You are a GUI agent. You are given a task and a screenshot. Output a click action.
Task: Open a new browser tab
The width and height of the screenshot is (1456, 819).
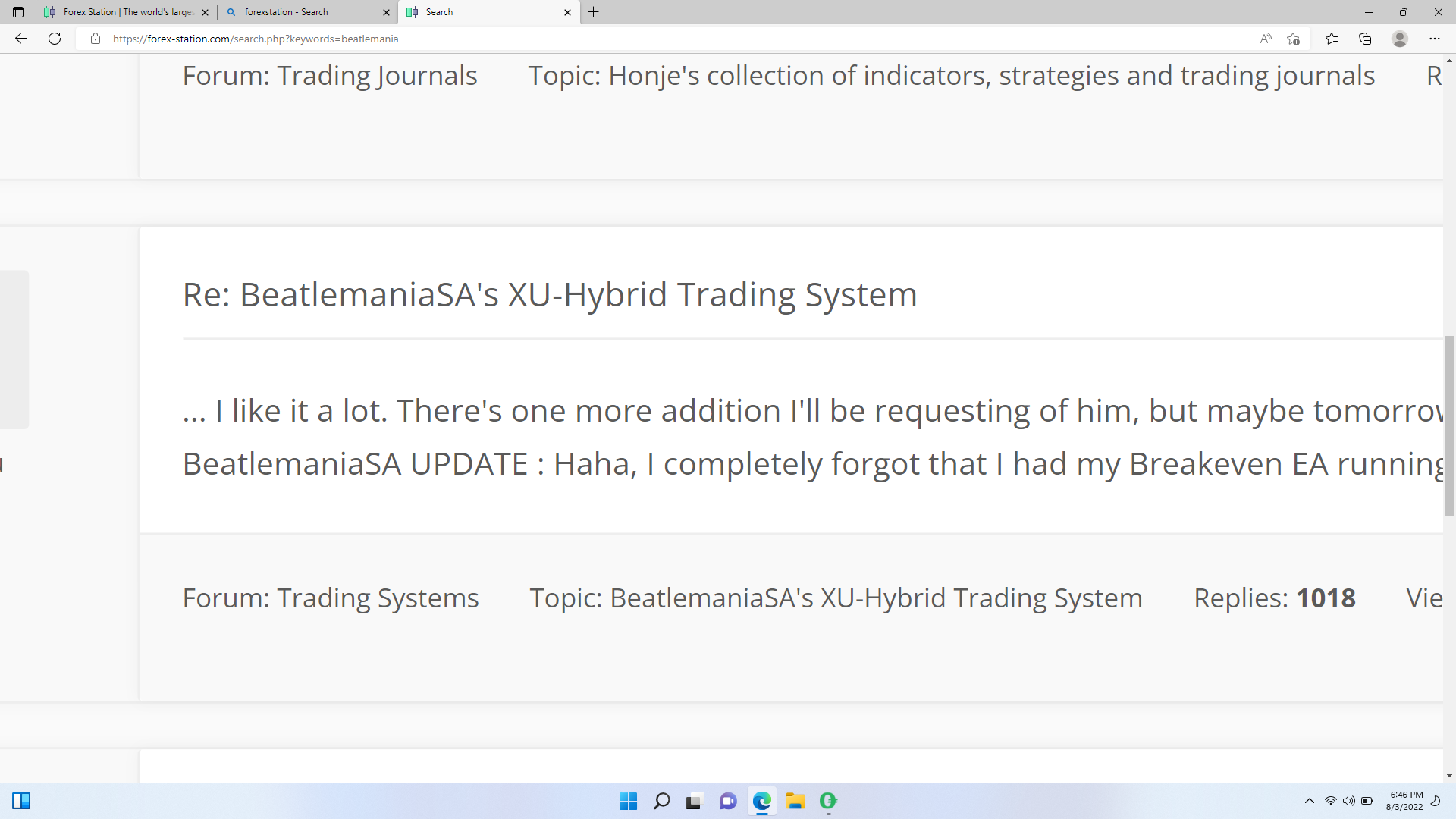point(594,12)
